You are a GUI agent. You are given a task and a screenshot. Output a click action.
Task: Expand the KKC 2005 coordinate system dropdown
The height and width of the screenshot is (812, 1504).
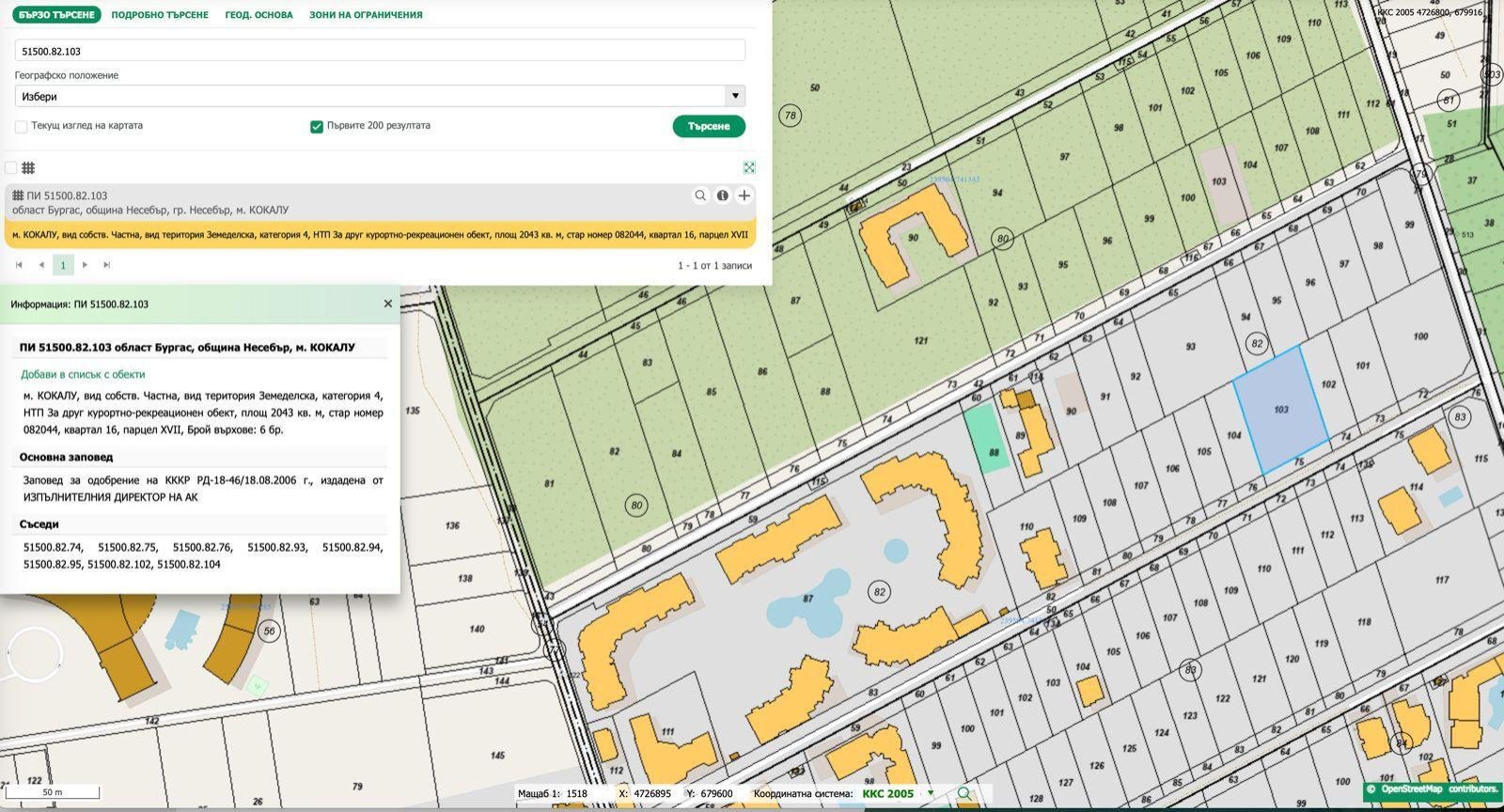931,793
